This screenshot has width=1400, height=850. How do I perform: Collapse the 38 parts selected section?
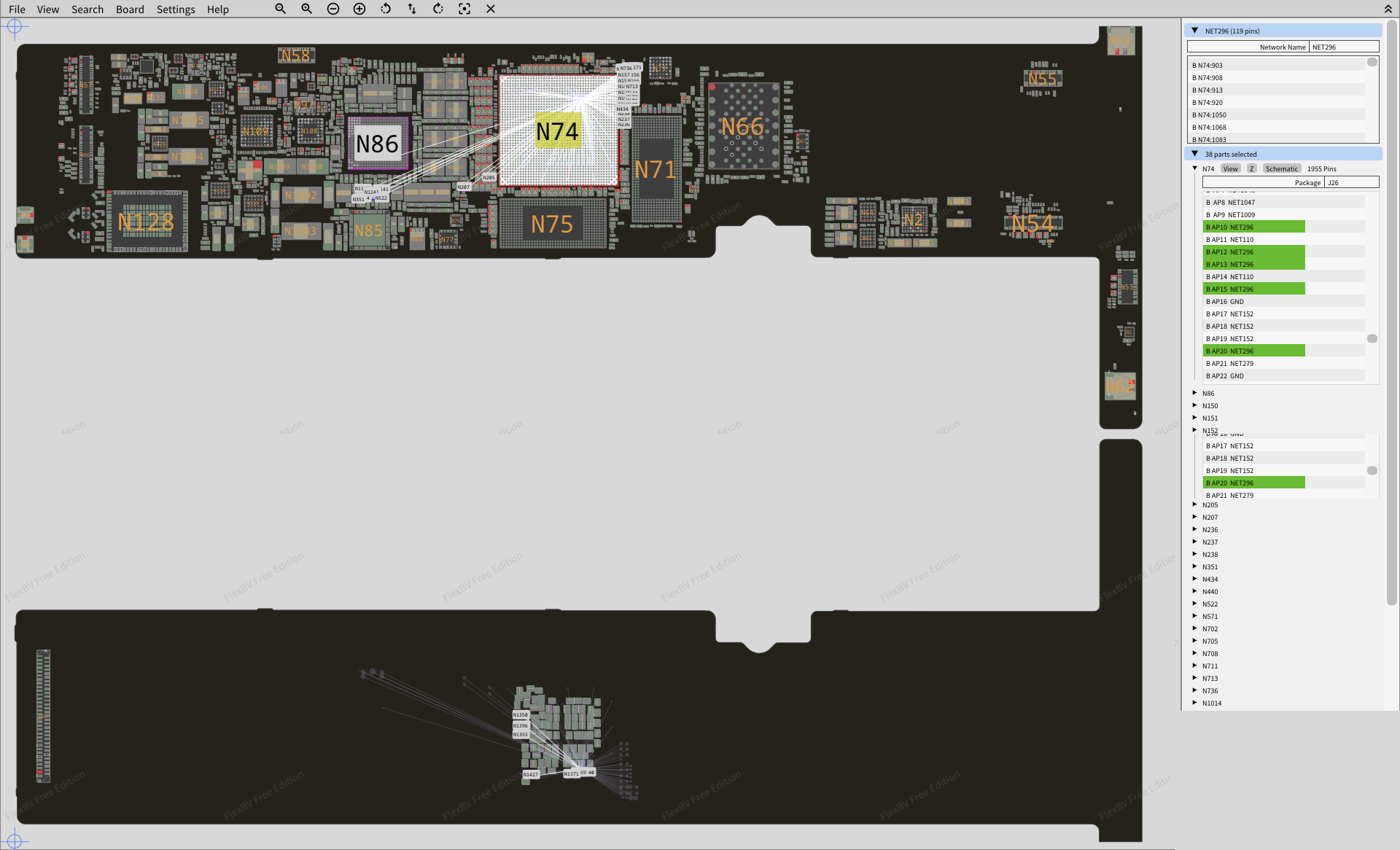click(1195, 154)
